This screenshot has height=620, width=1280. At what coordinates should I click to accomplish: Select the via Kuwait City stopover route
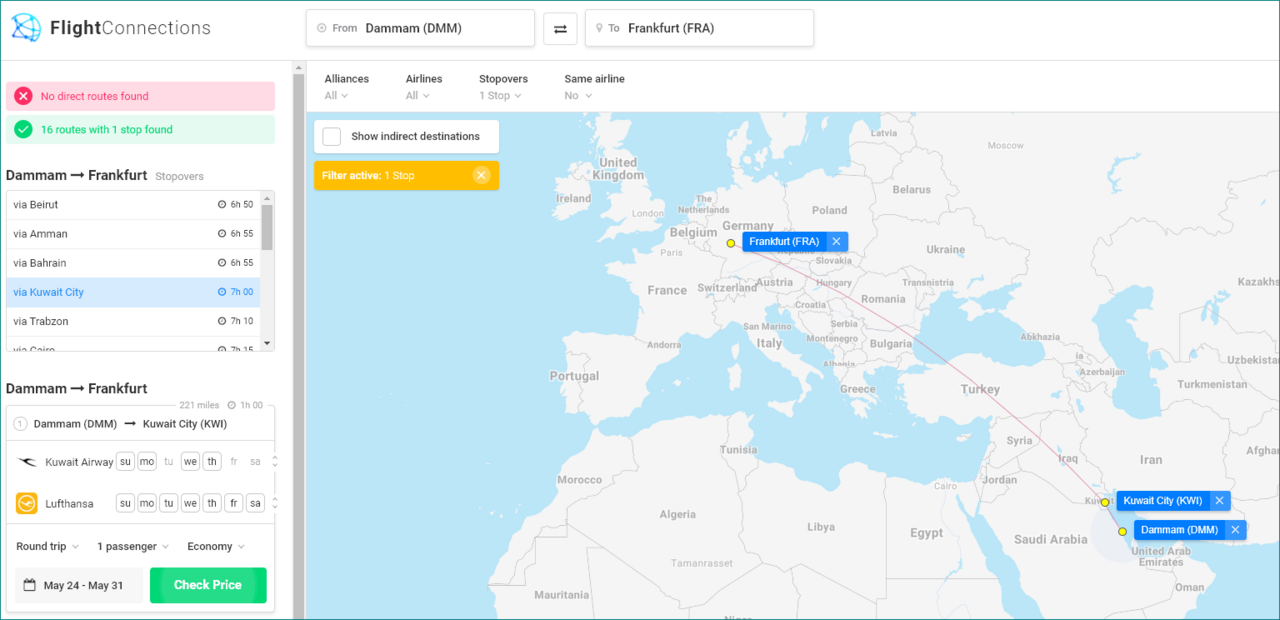(133, 292)
